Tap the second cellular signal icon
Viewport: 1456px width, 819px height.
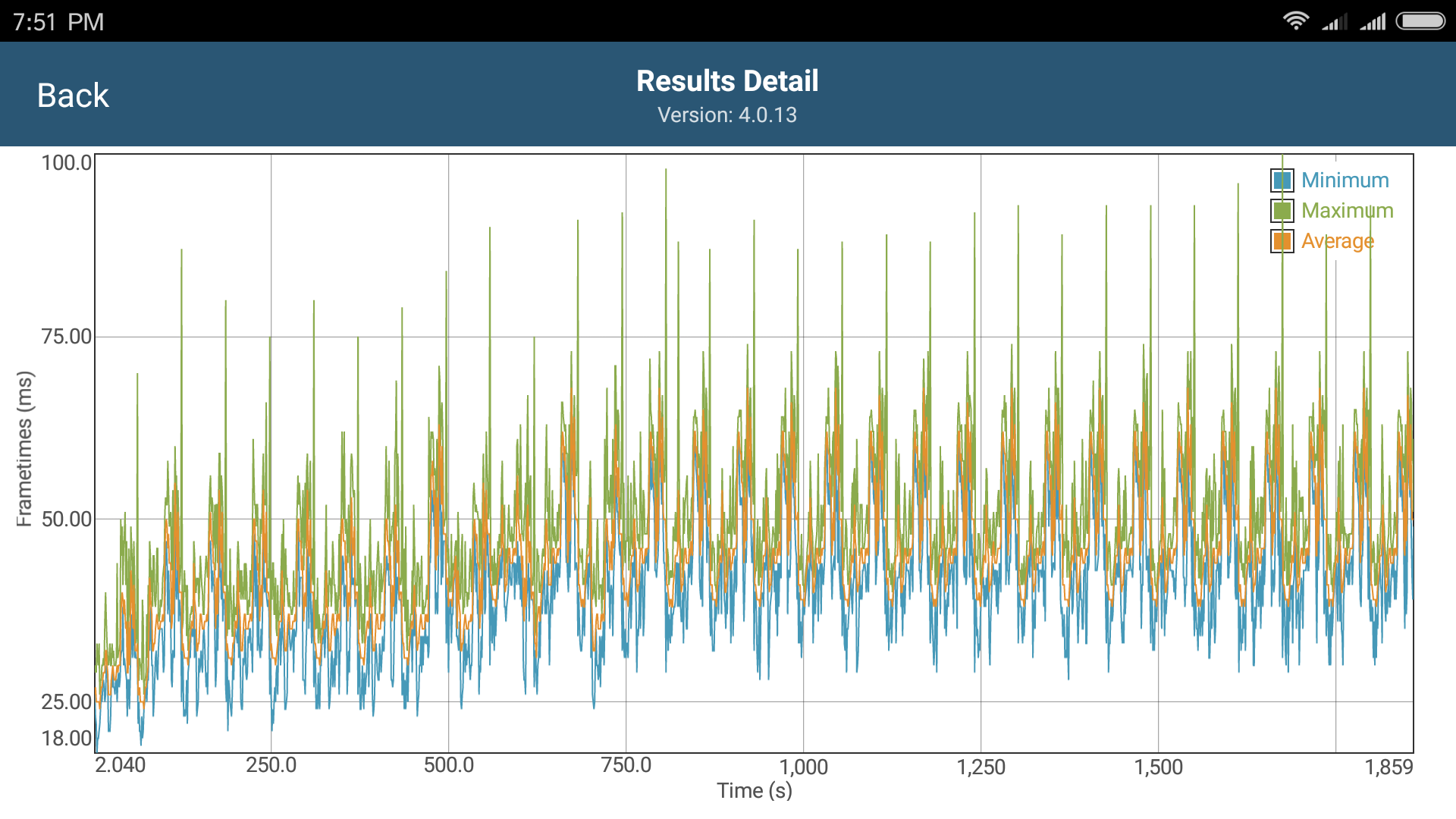tap(1373, 22)
